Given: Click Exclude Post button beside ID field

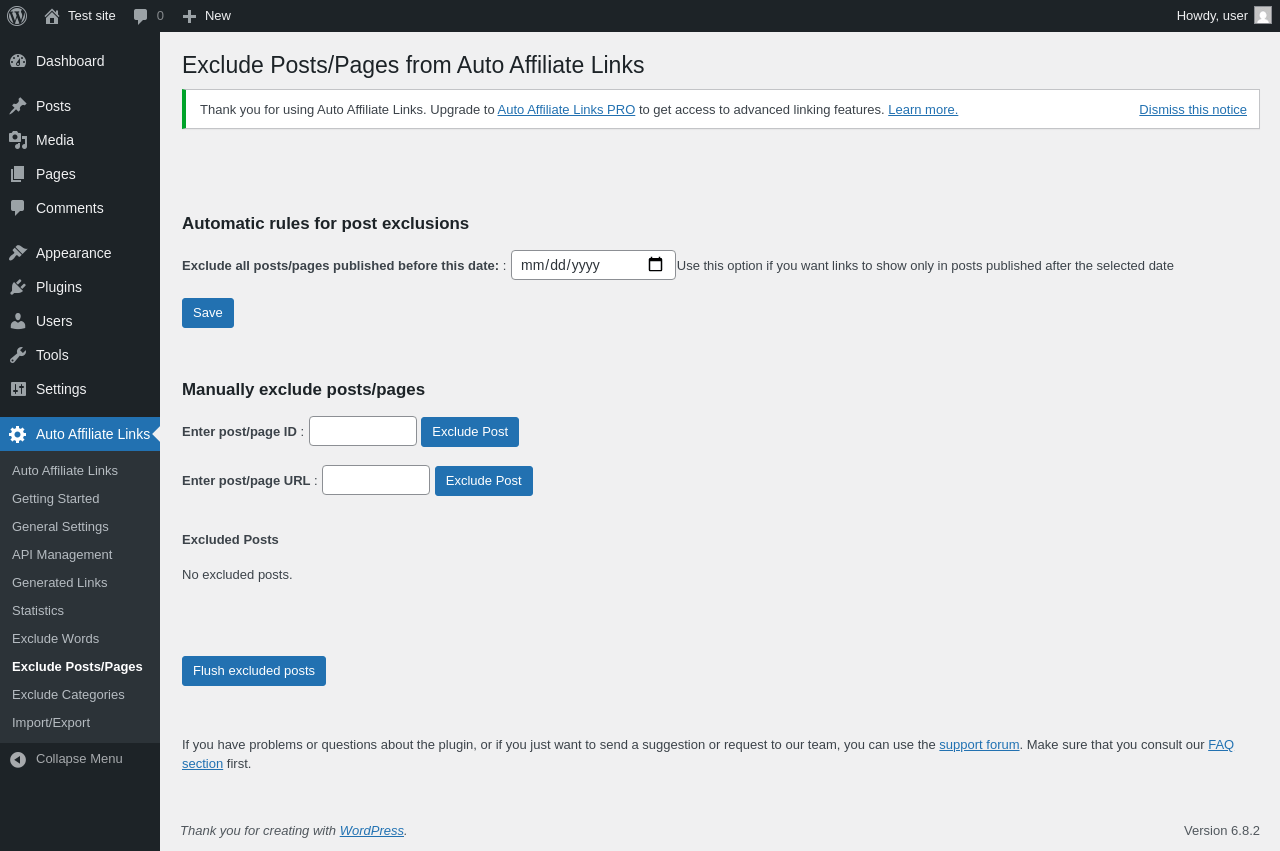Looking at the screenshot, I should coord(470,432).
